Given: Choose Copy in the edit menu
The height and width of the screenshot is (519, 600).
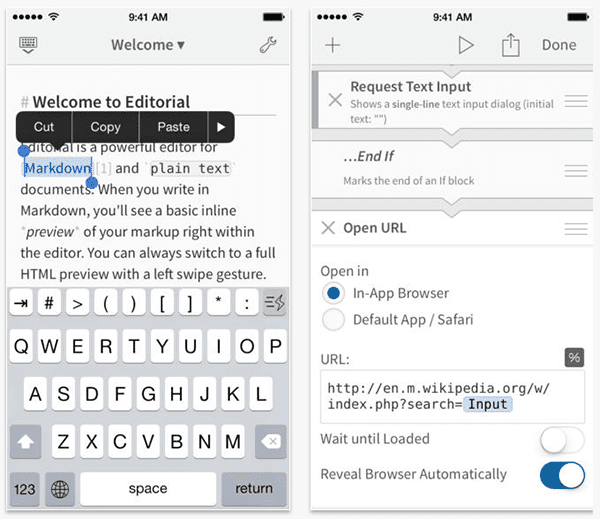Looking at the screenshot, I should pyautogui.click(x=105, y=127).
